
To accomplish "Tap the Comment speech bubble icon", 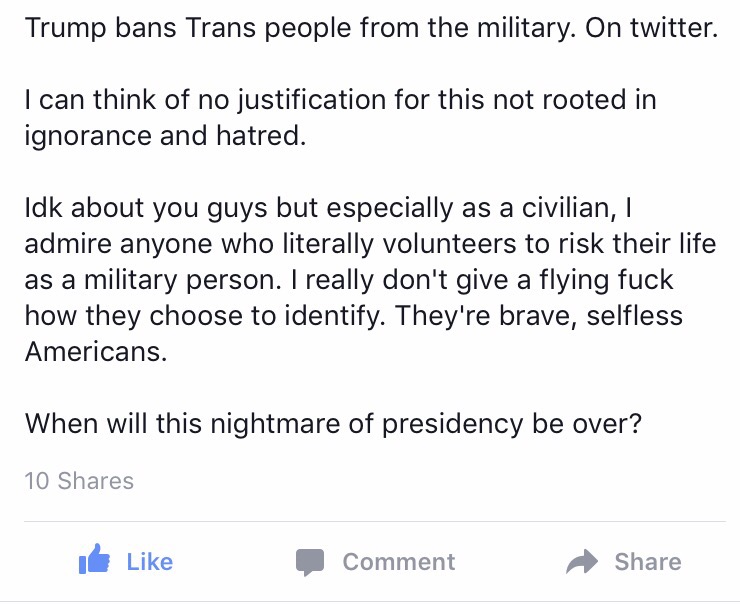I will 310,562.
